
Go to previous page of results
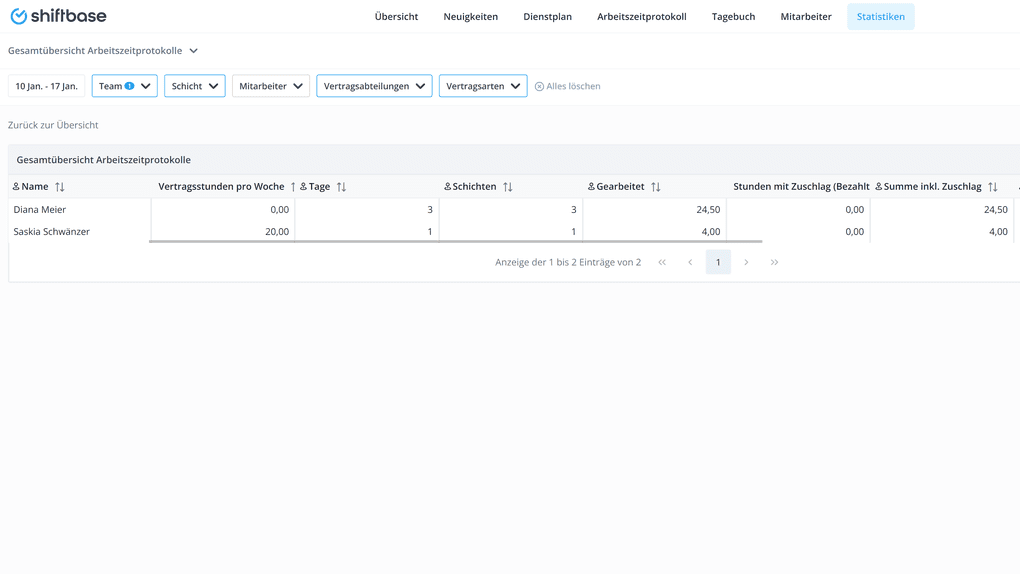point(690,262)
